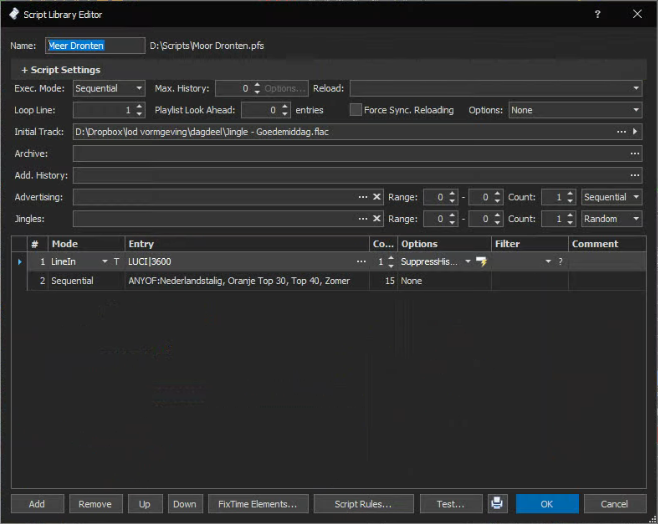The width and height of the screenshot is (658, 524).
Task: Increase Advertising Count value
Action: pos(570,194)
